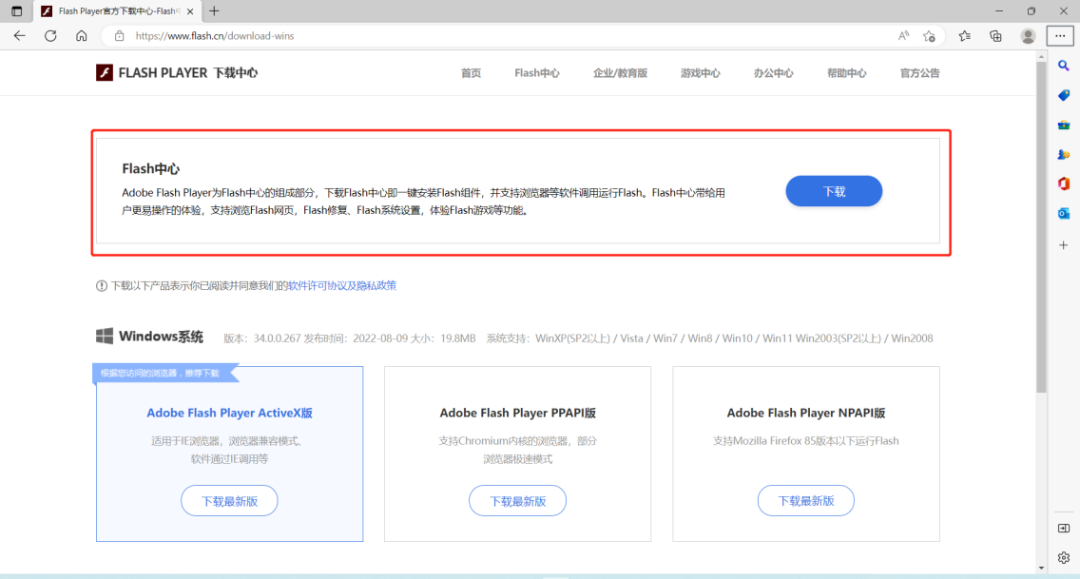
Task: Open the 帮助中心 navigation item
Action: (x=847, y=73)
